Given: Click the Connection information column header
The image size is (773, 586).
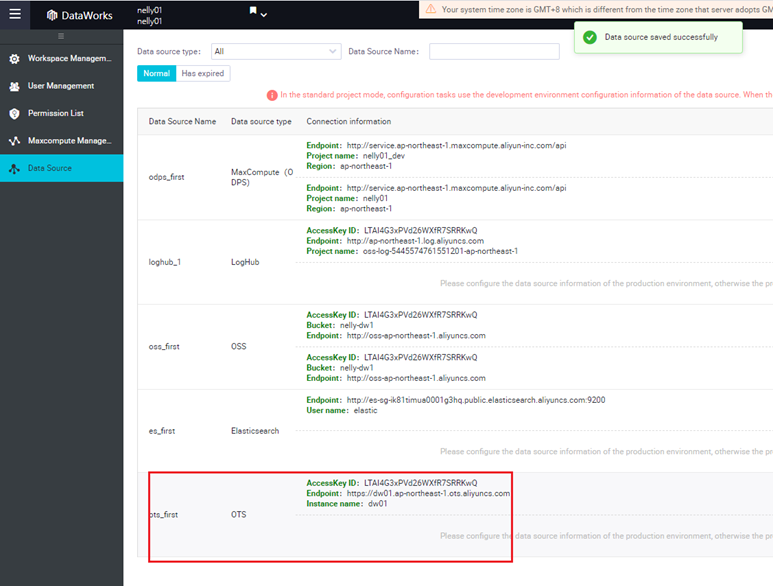Looking at the screenshot, I should (349, 121).
